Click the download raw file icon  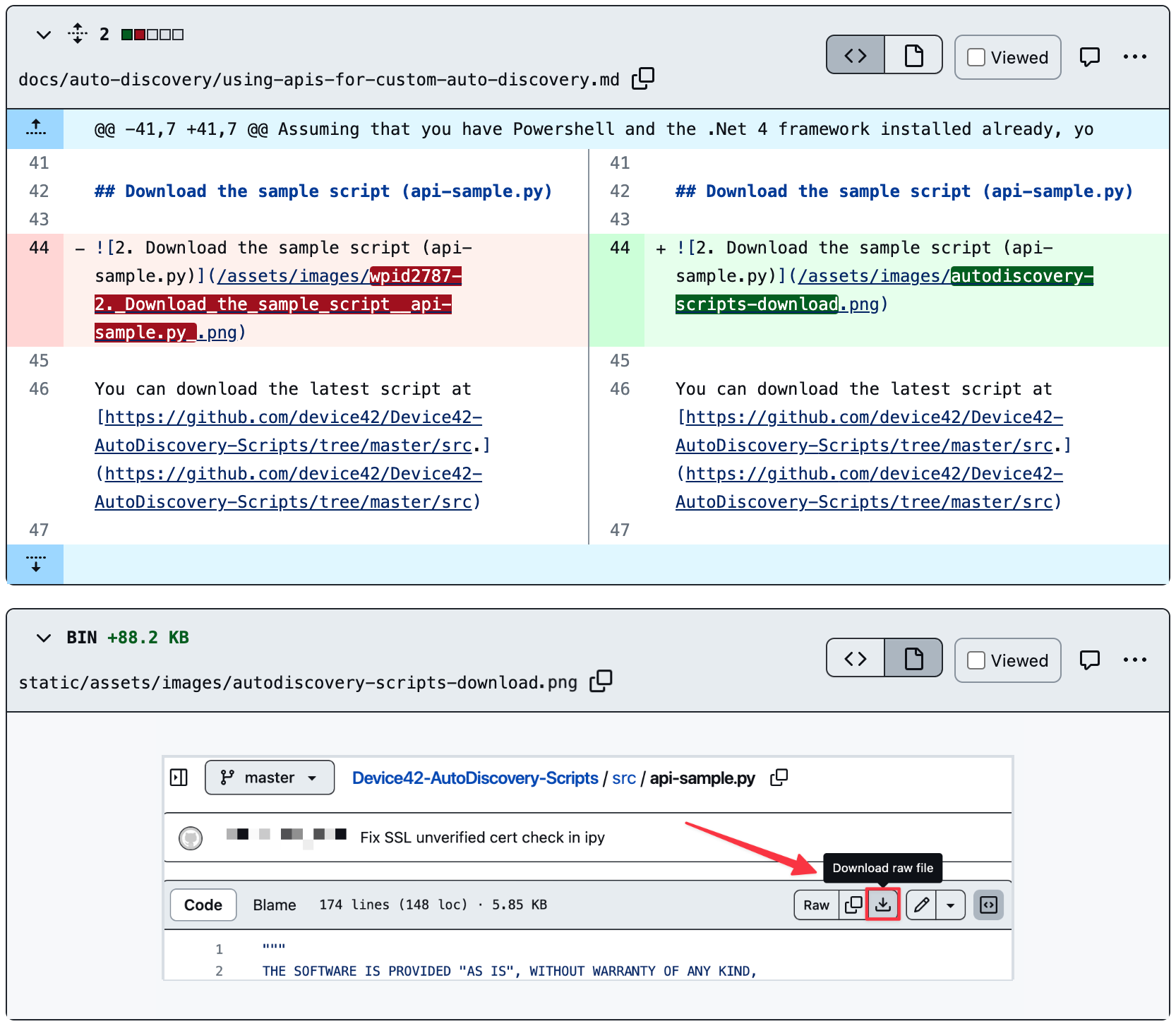[882, 905]
